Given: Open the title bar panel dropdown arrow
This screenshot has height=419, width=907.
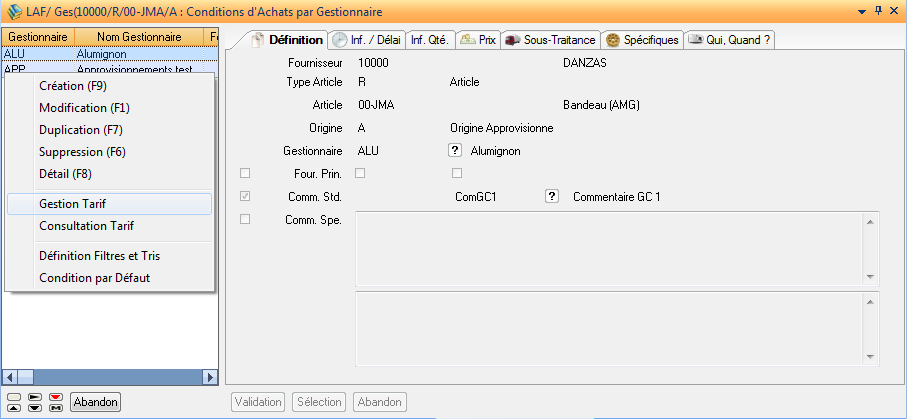Looking at the screenshot, I should 863,10.
